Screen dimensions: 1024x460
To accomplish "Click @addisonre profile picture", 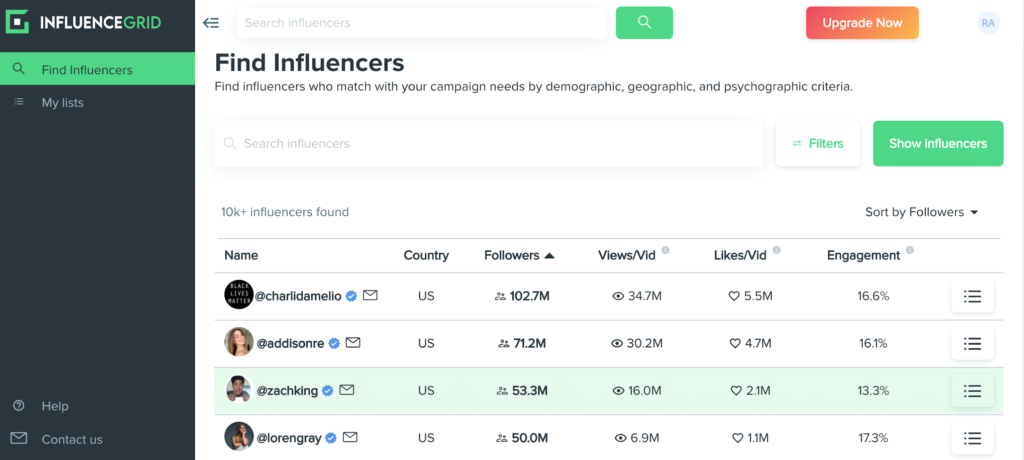I will tap(238, 342).
